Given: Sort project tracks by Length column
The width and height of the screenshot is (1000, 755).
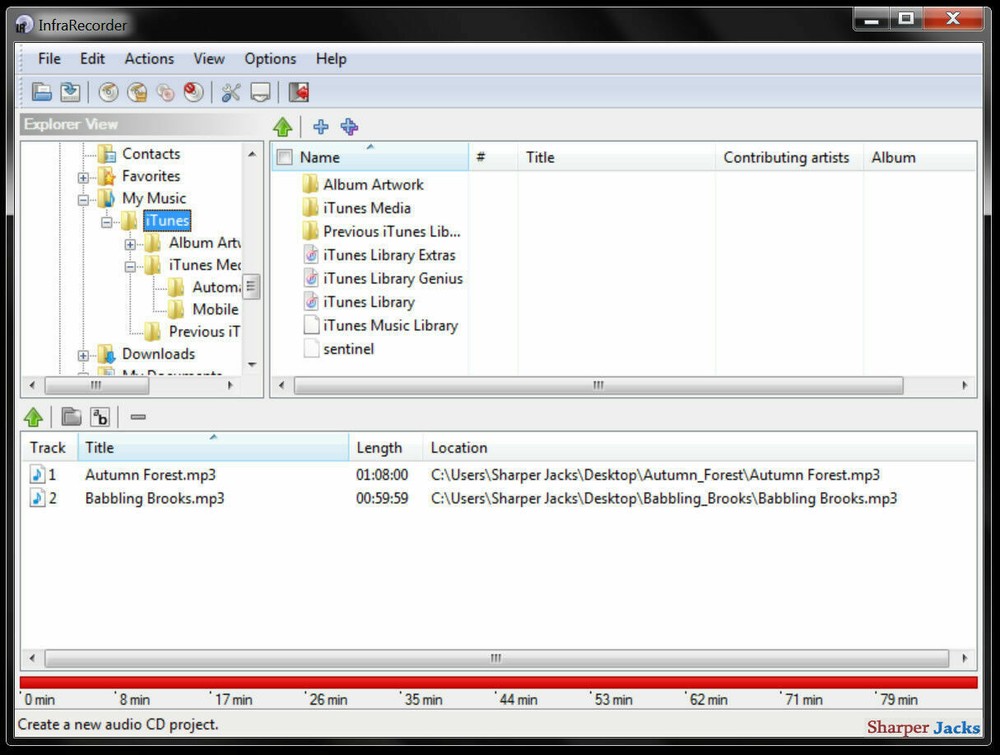Looking at the screenshot, I should (x=385, y=448).
